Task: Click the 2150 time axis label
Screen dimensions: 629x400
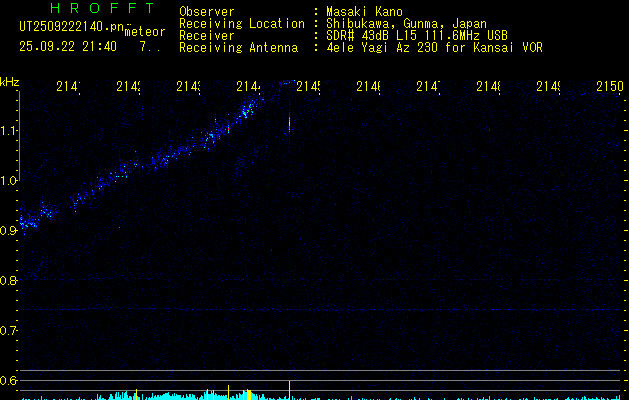Action: click(x=610, y=86)
